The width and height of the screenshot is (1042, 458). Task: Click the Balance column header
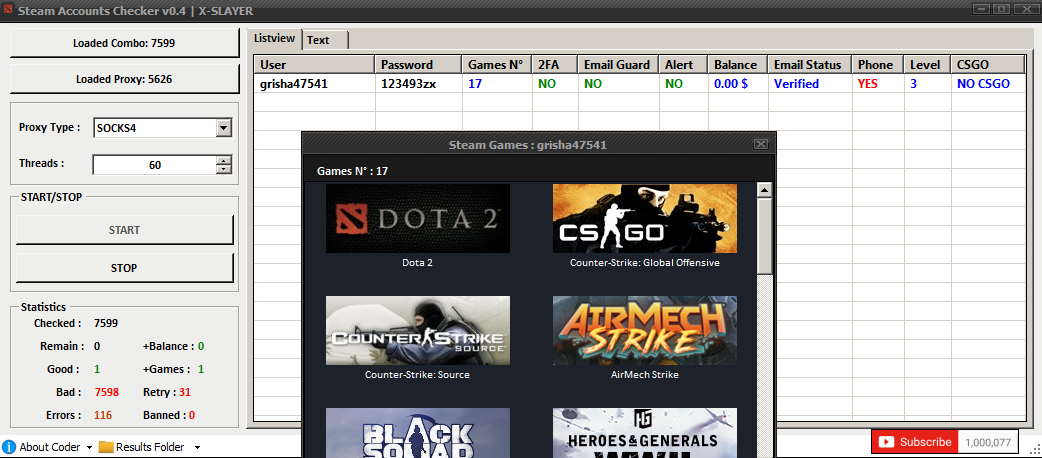[x=738, y=64]
